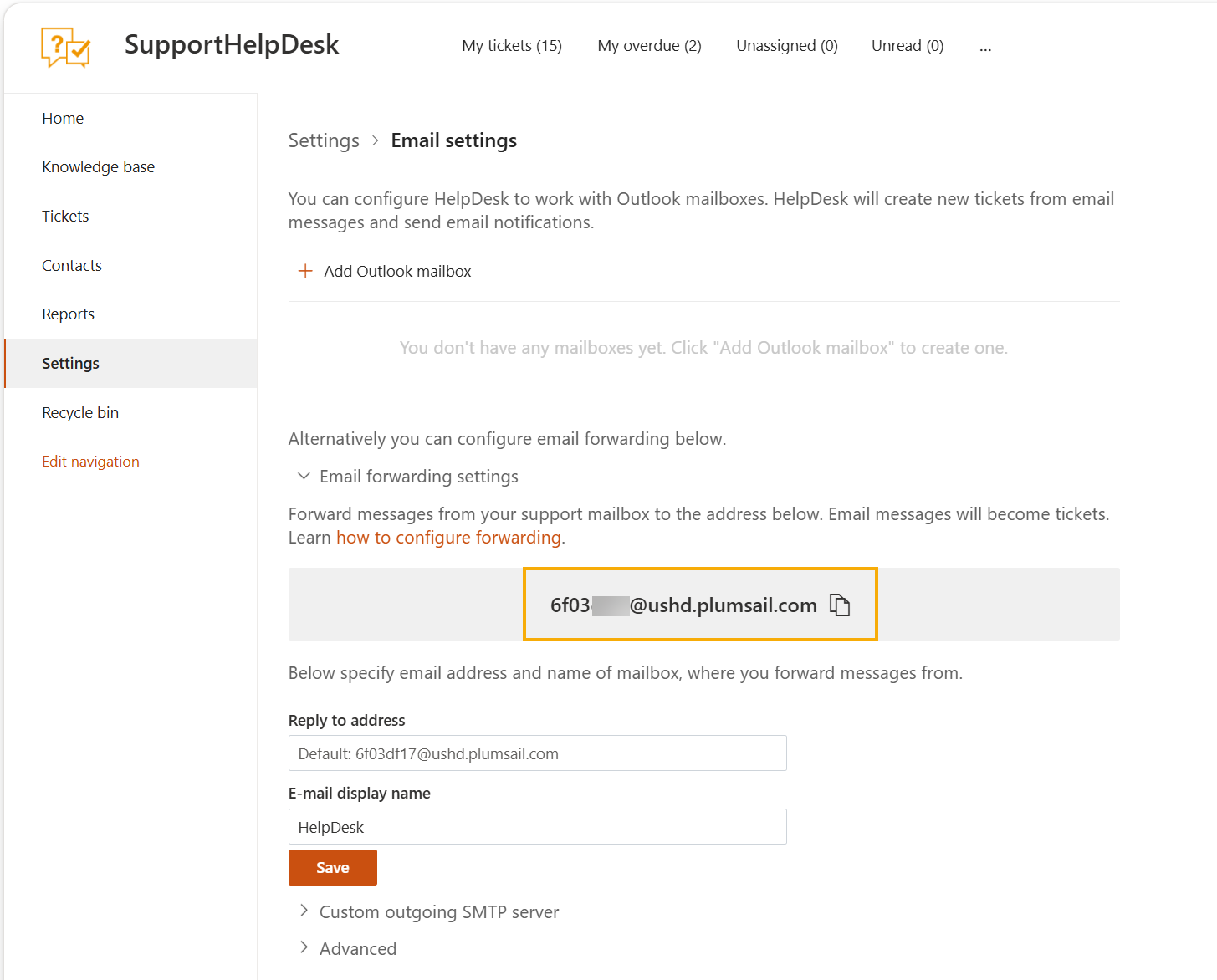Viewport: 1217px width, 980px height.
Task: Open My tickets (15) view
Action: tap(512, 46)
